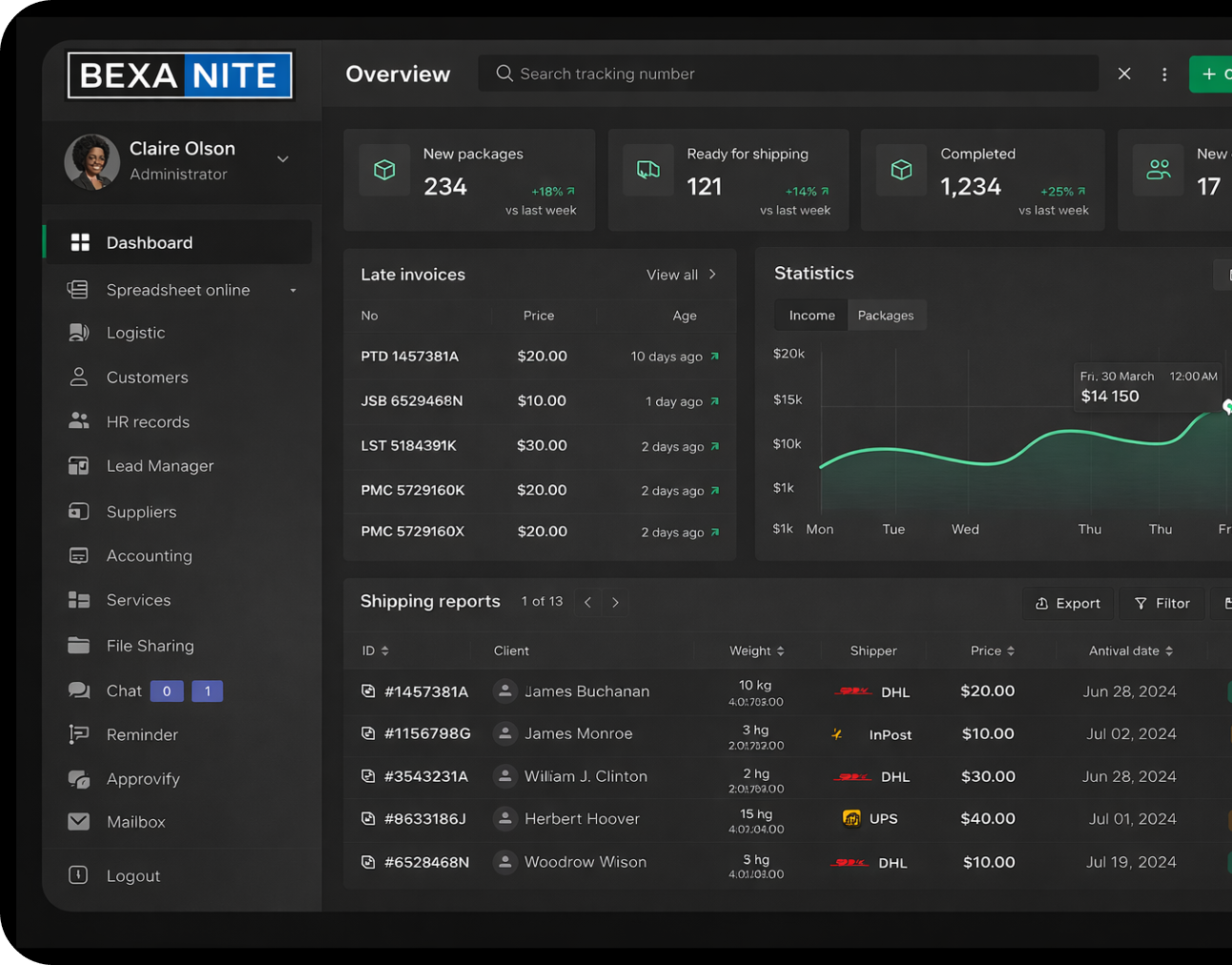Click the Logout icon
This screenshot has height=965, width=1232.
point(79,875)
